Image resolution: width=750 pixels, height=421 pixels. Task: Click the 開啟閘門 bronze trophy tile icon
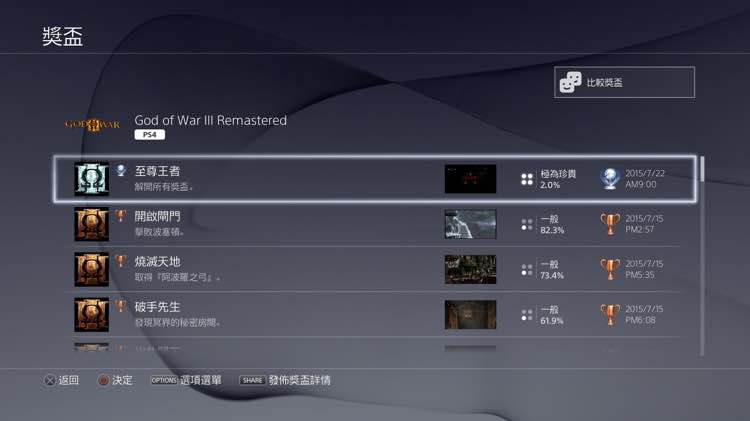(91, 224)
